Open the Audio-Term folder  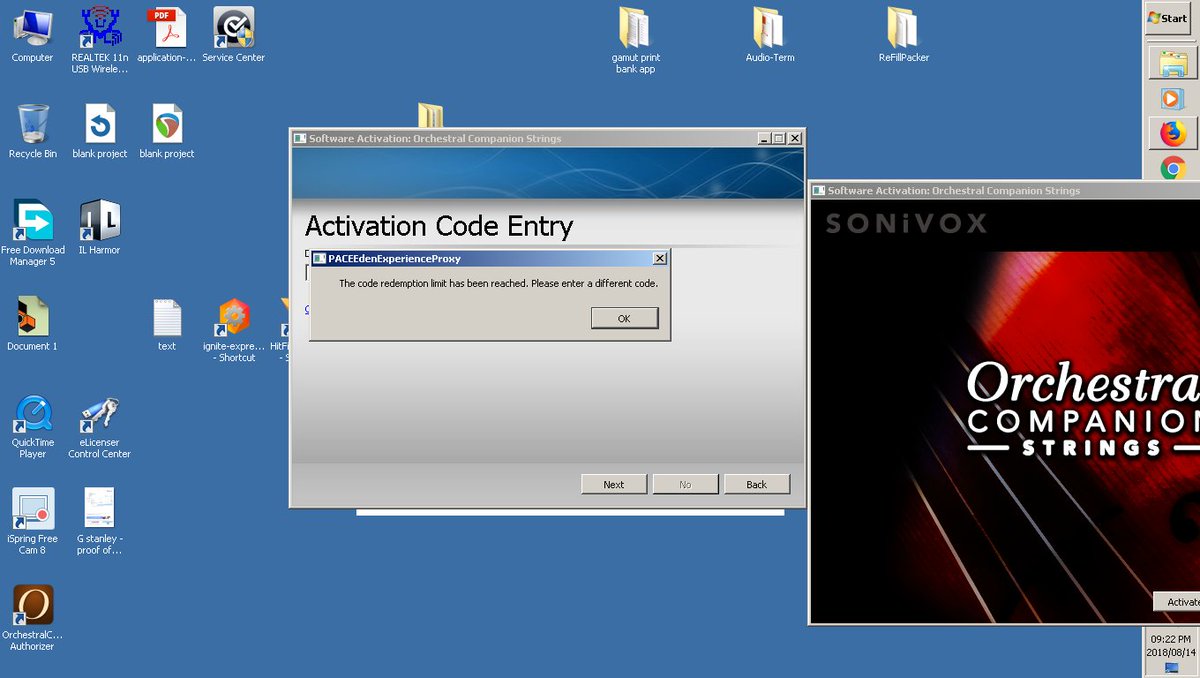tap(769, 35)
